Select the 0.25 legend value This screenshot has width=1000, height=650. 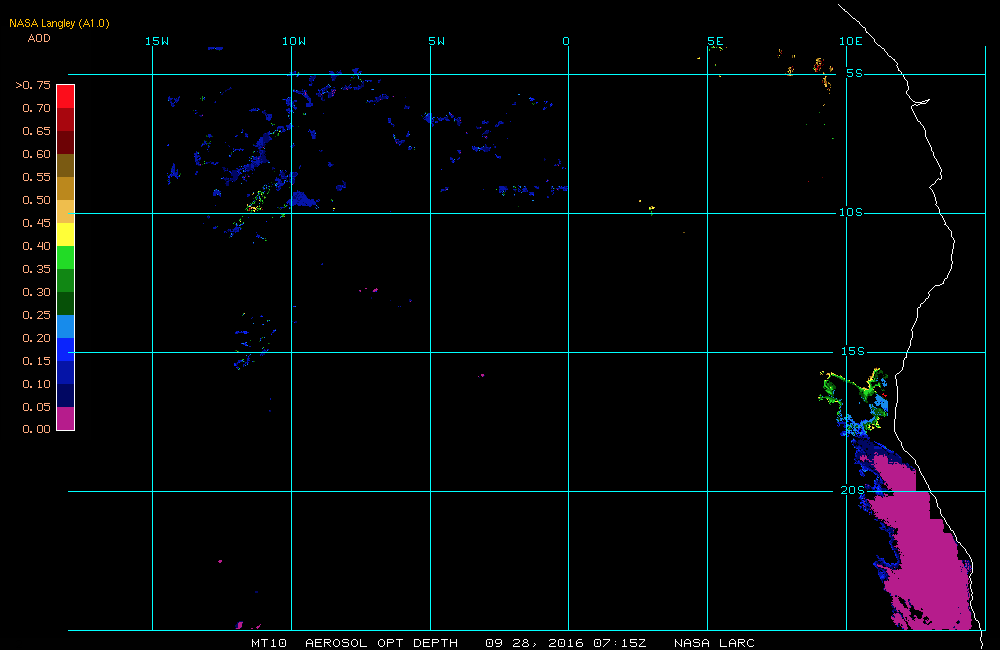click(36, 314)
